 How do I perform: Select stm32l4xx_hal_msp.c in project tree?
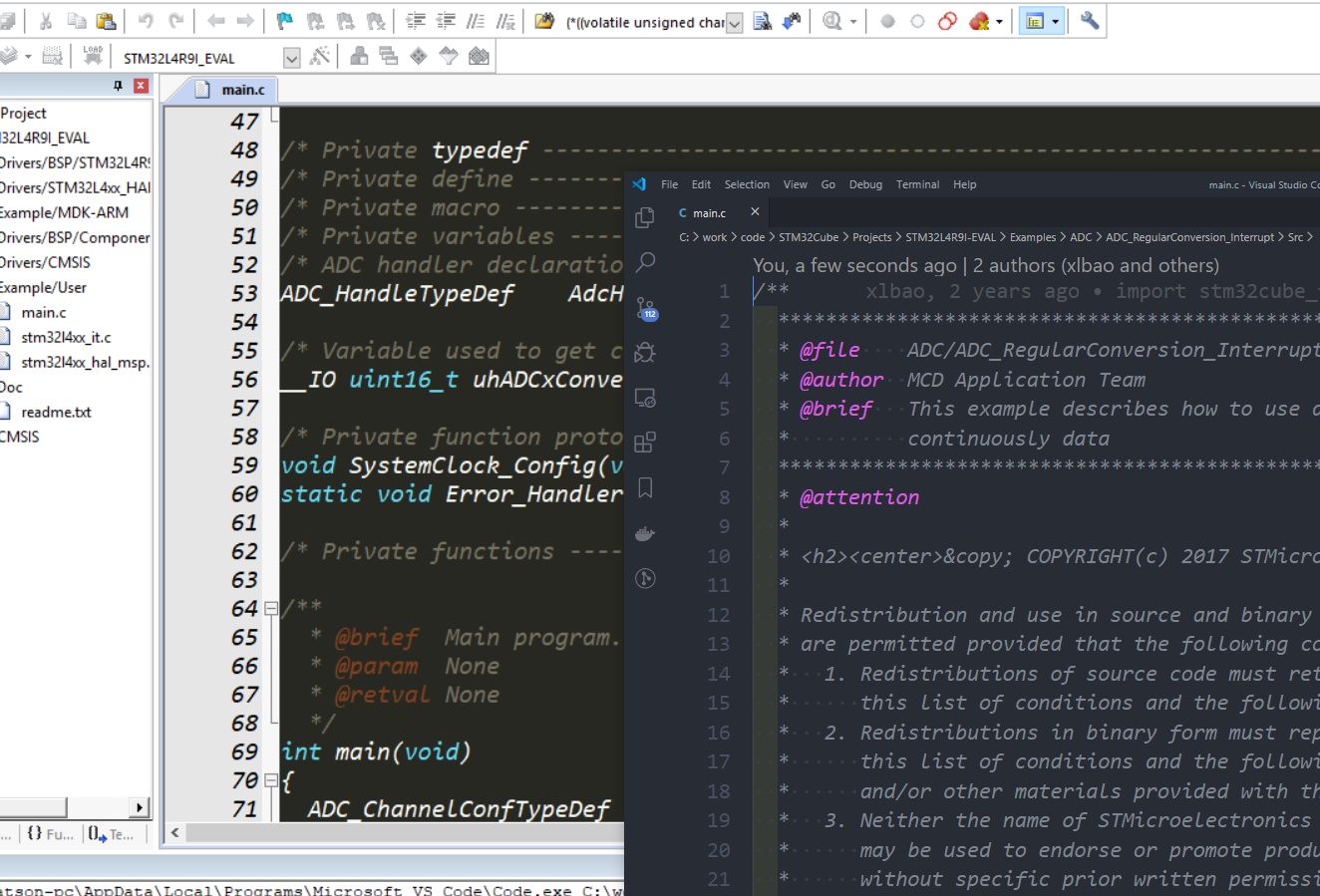pyautogui.click(x=85, y=362)
